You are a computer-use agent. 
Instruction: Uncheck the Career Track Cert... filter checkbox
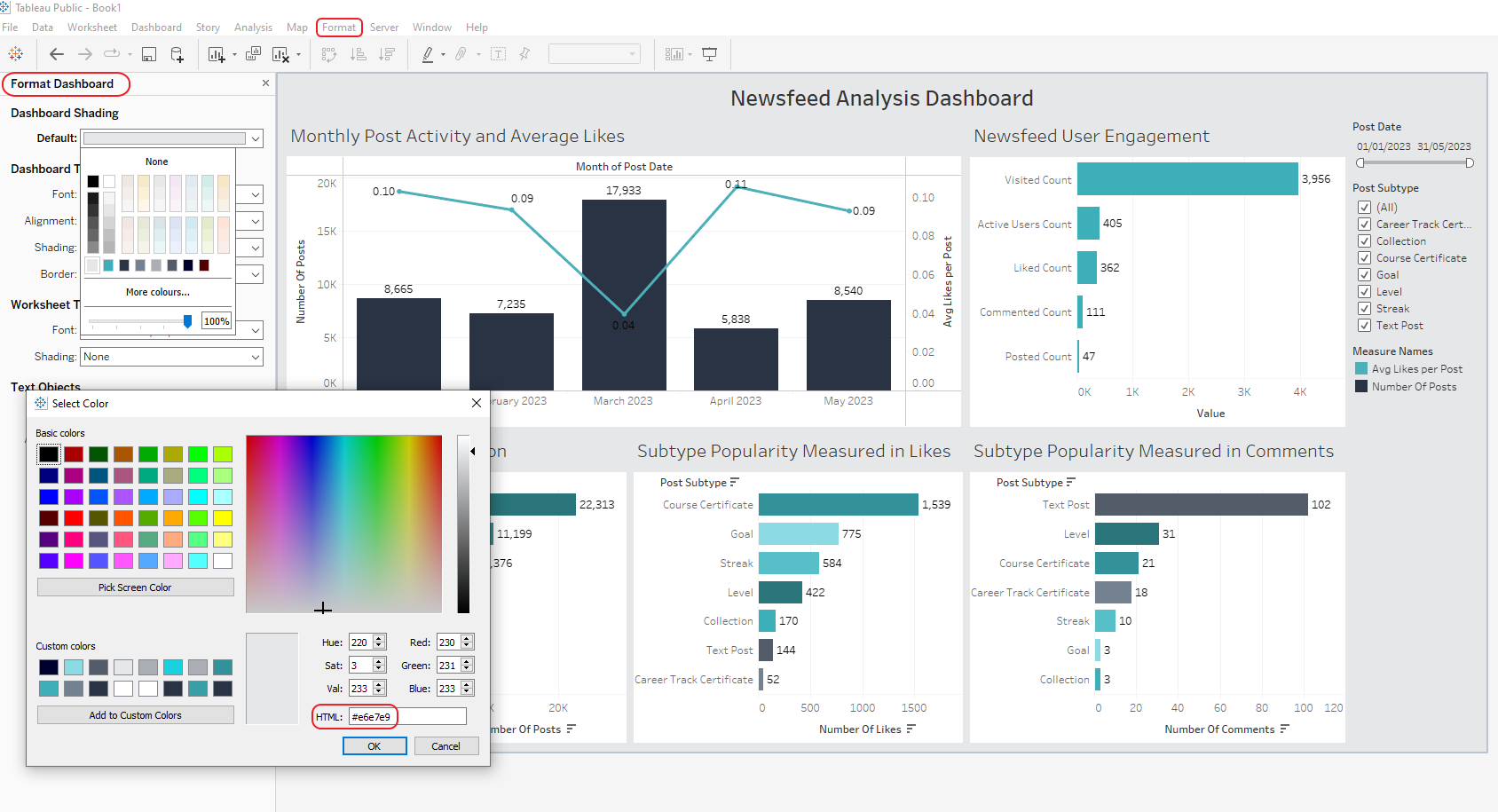(1365, 225)
